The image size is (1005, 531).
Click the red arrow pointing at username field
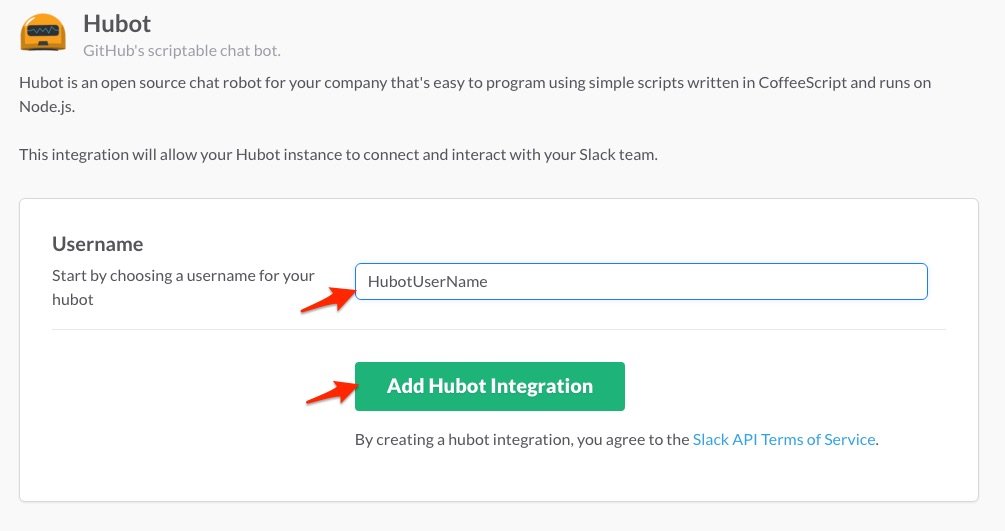326,299
